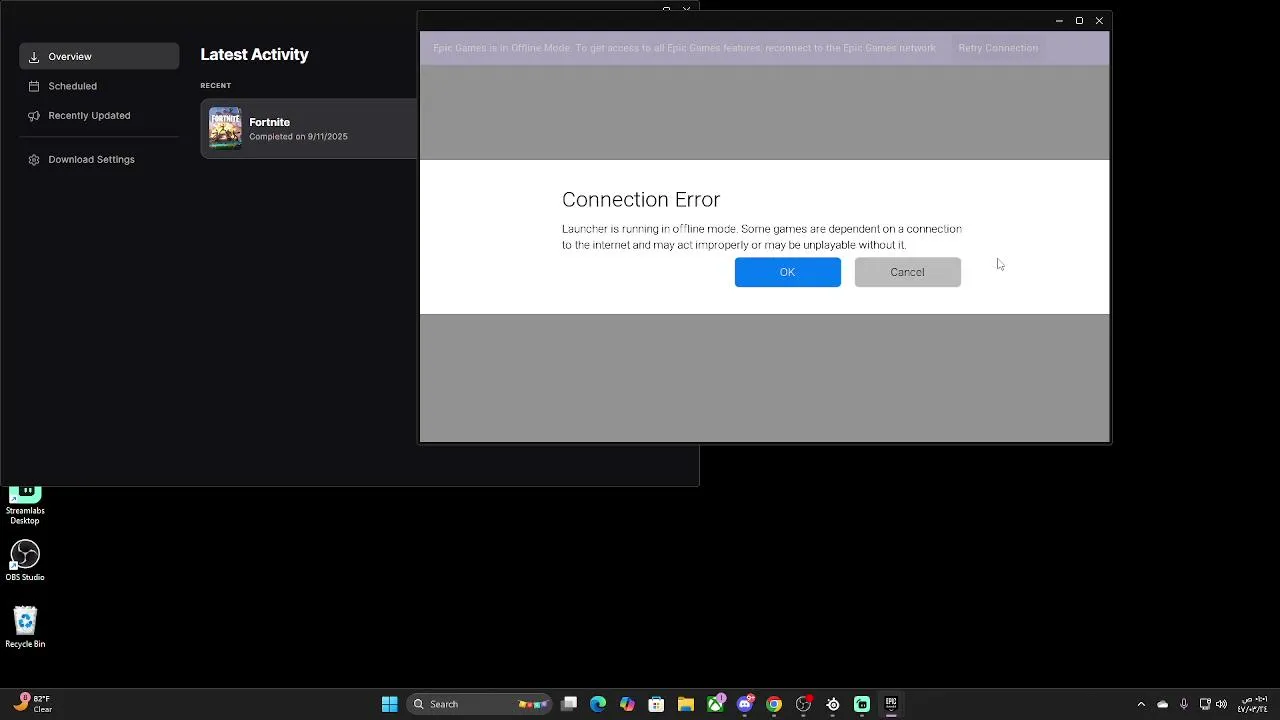
Task: Click the OneDrive cloud tray icon
Action: [x=1162, y=704]
